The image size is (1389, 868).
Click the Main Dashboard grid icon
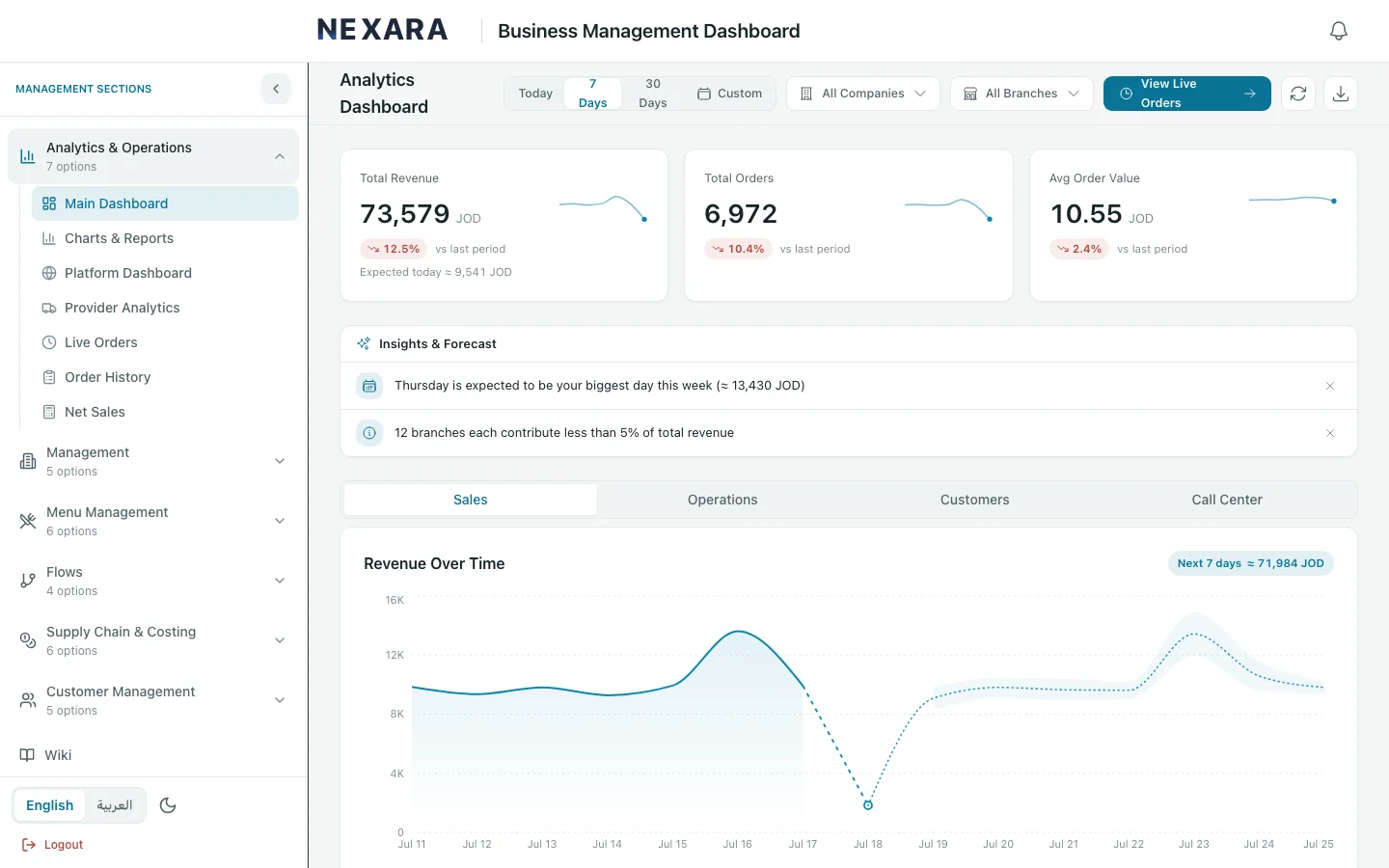point(49,203)
